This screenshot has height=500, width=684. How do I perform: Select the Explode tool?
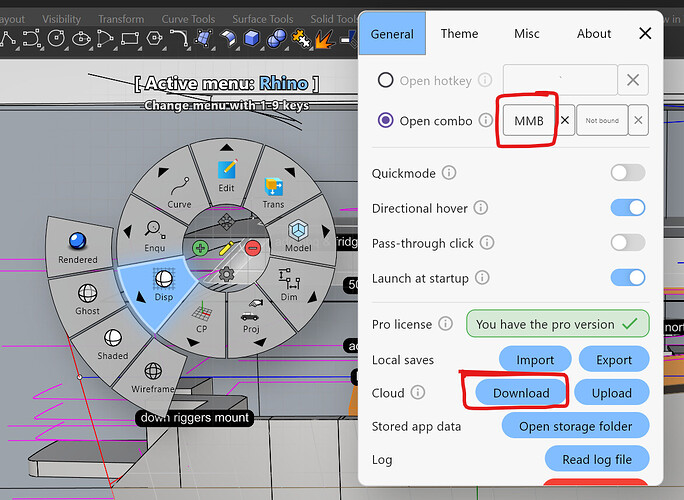325,39
